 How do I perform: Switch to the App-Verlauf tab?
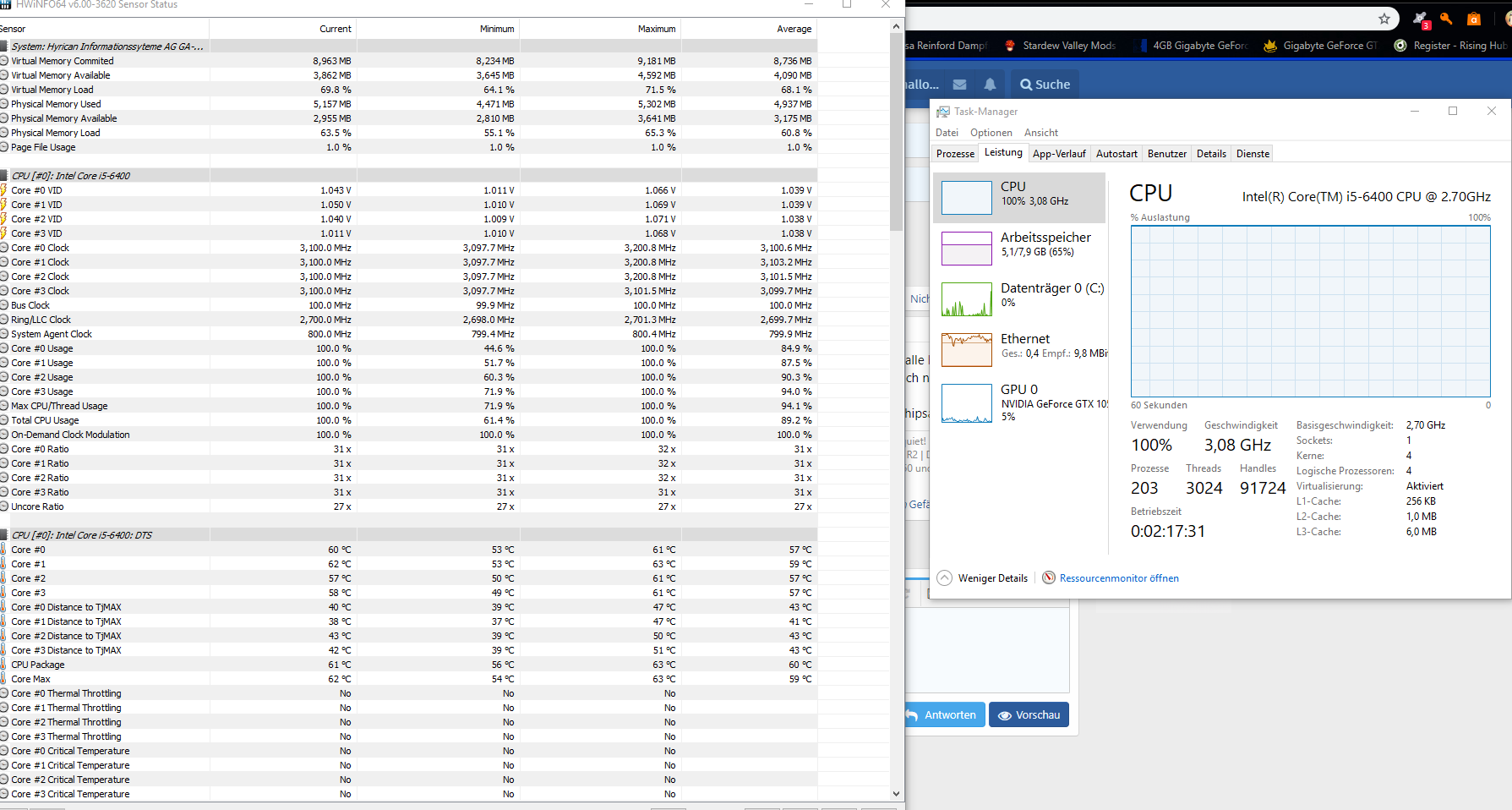(x=1059, y=154)
